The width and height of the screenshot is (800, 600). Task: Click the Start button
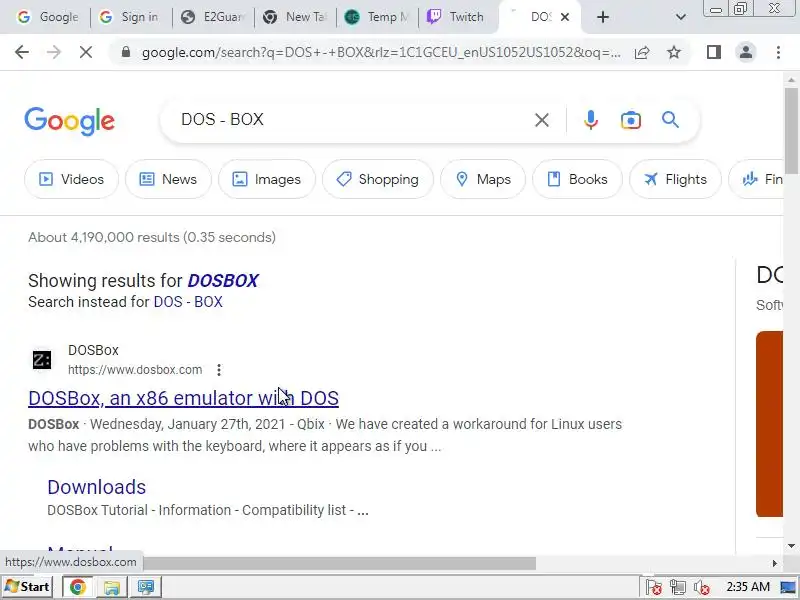click(x=28, y=587)
